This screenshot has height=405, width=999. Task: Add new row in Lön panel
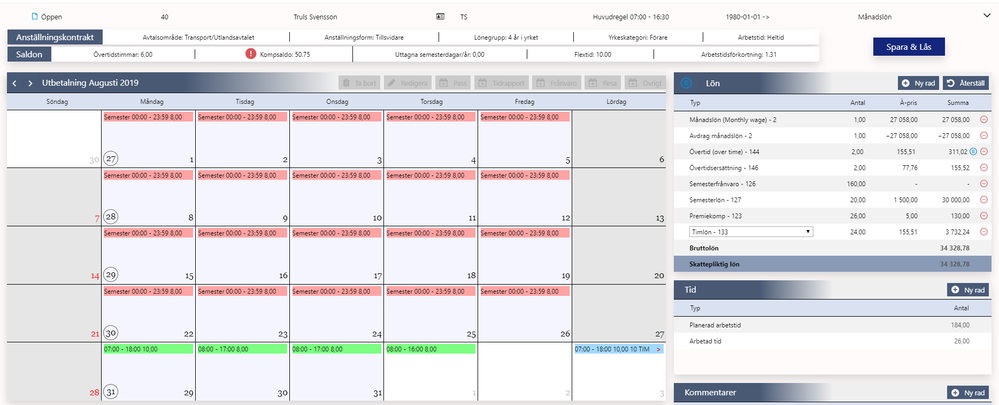tap(918, 83)
